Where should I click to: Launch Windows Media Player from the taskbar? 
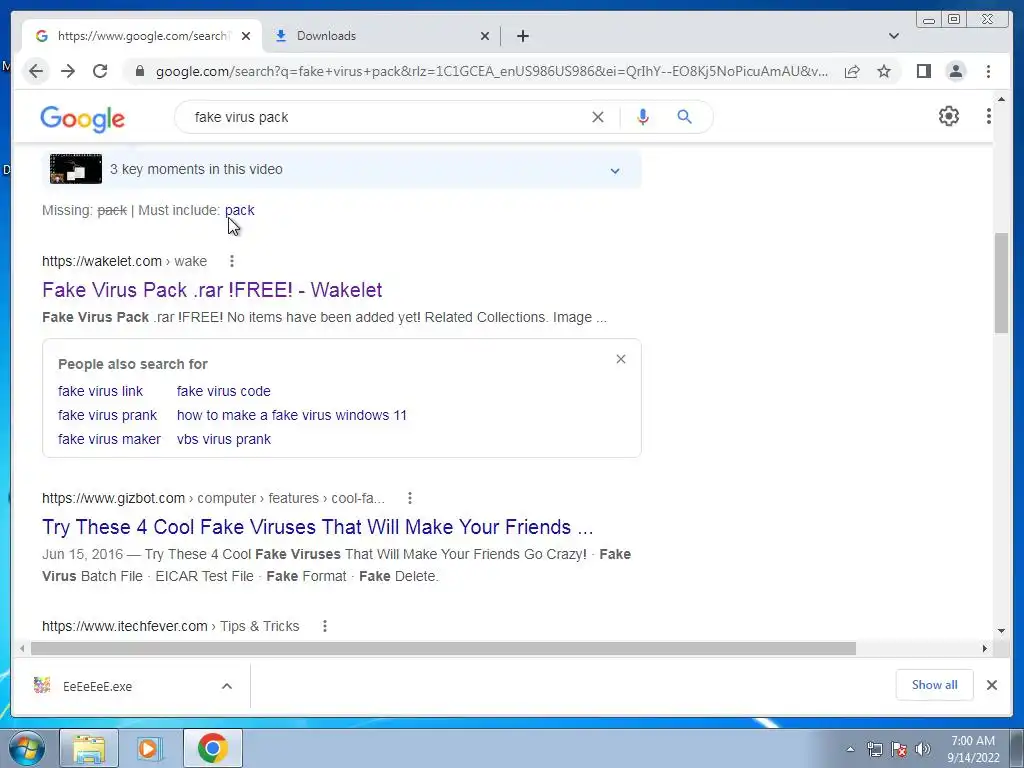(x=149, y=748)
